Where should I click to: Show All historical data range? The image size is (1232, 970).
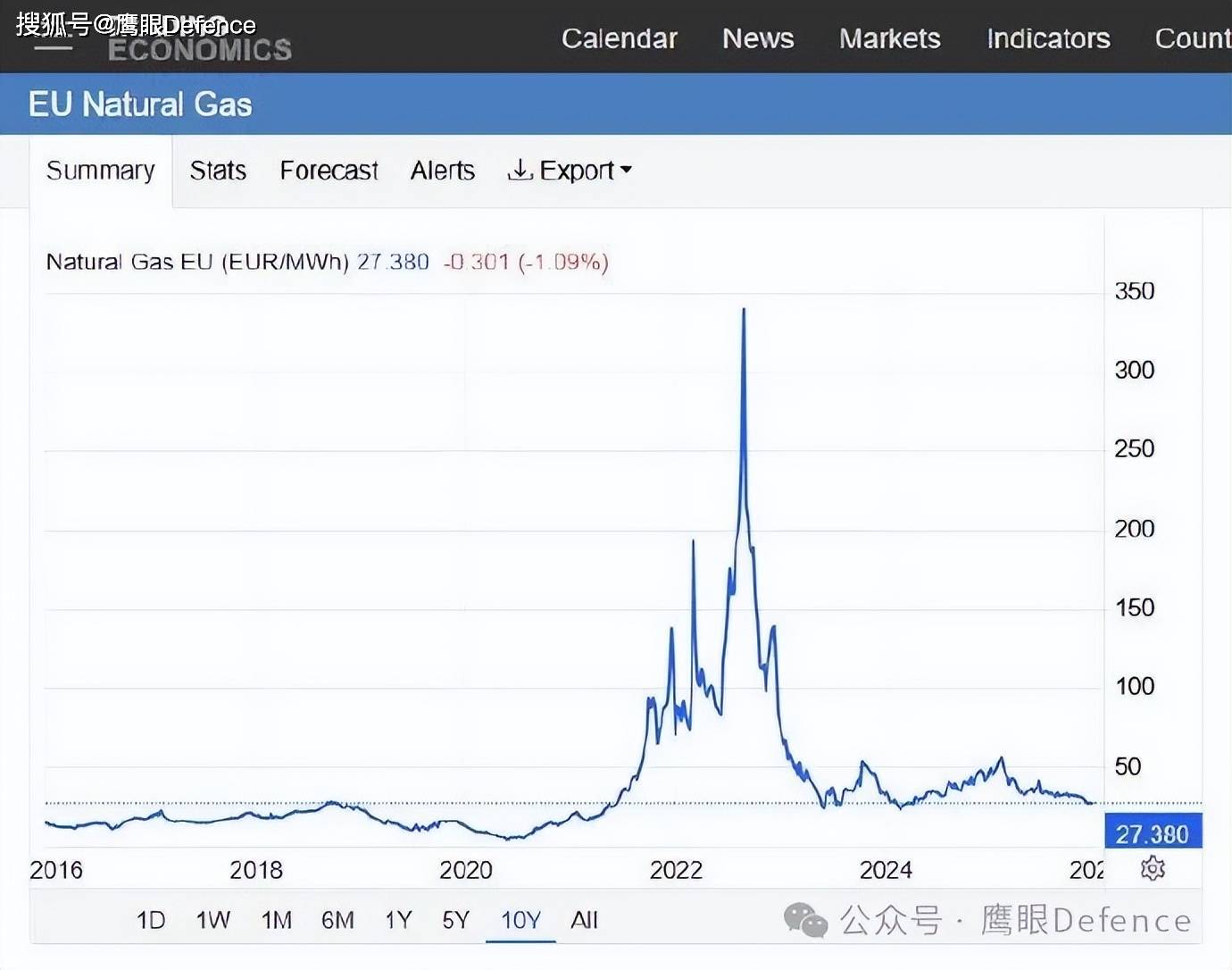[584, 920]
